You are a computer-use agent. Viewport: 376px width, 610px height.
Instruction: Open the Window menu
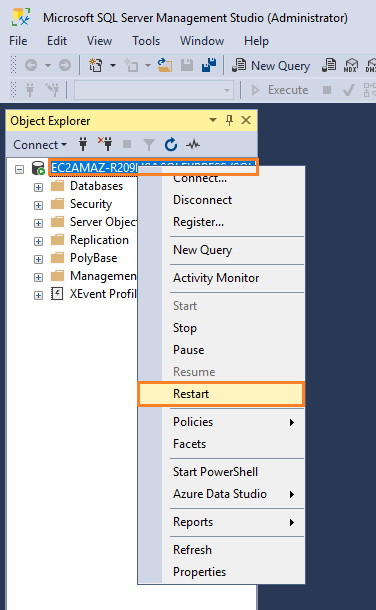pyautogui.click(x=202, y=41)
